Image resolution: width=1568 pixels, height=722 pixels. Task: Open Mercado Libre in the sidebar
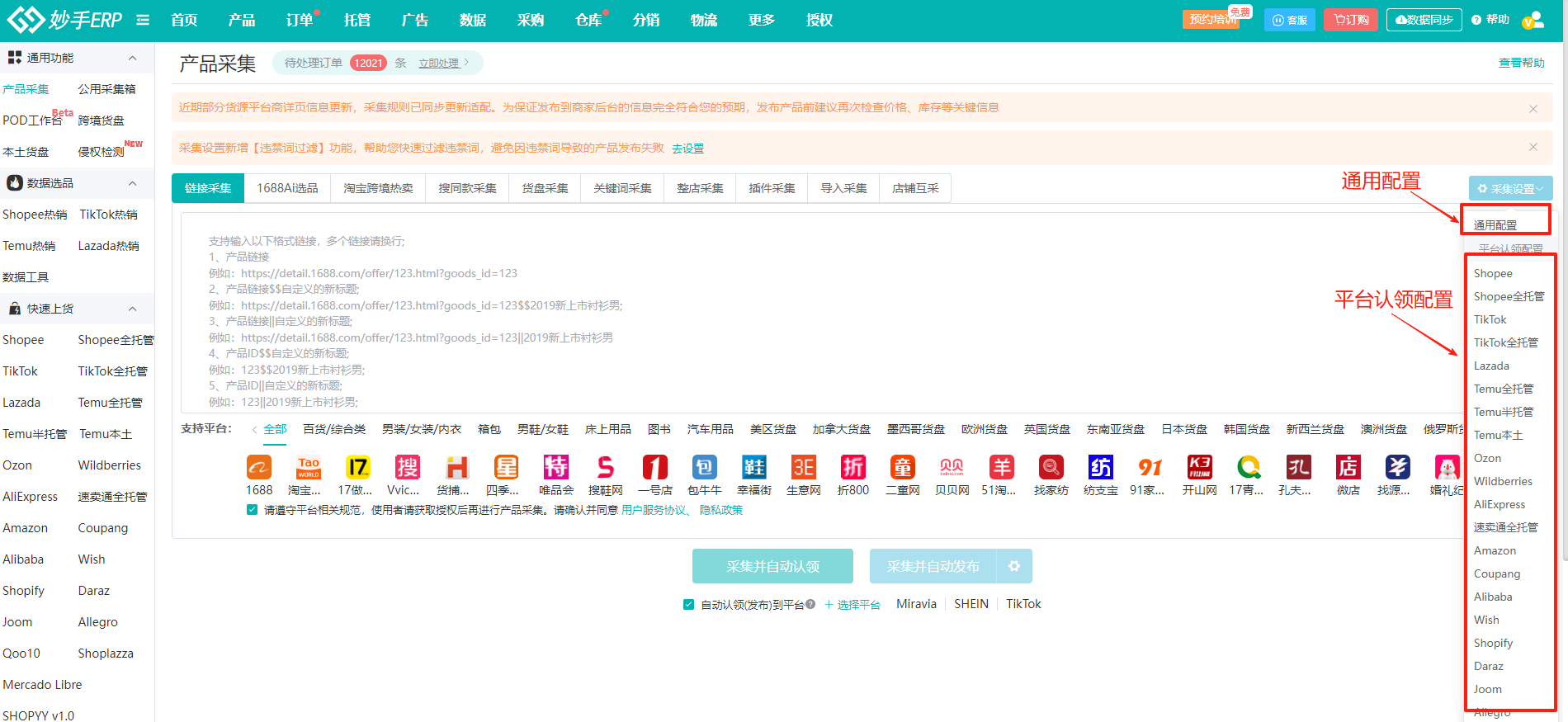42,685
